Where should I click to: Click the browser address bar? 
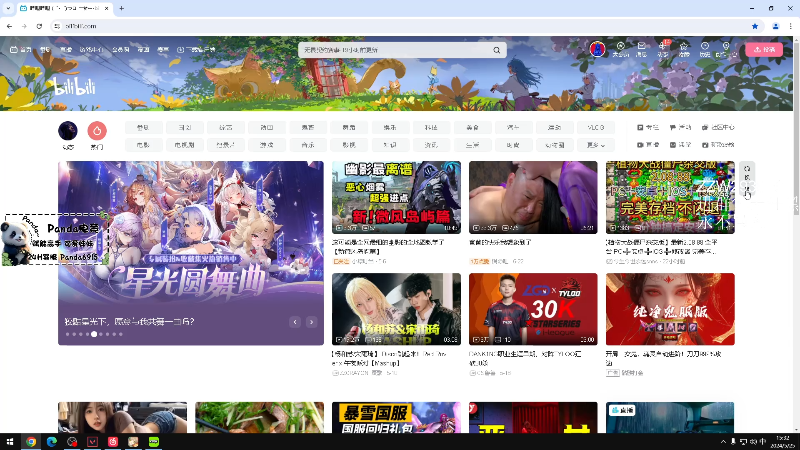click(403, 26)
